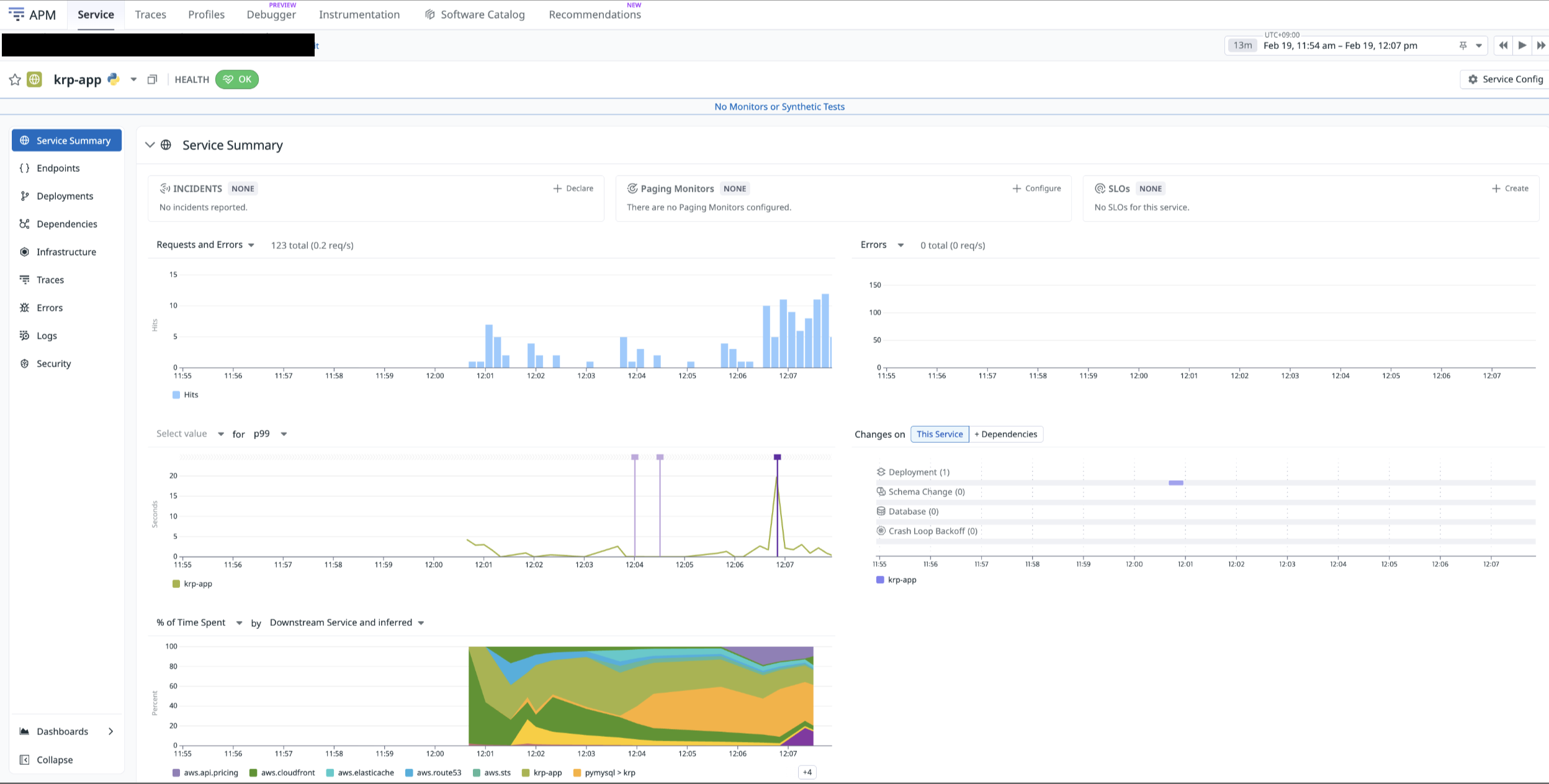
Task: Toggle This Service changes view
Action: click(939, 434)
